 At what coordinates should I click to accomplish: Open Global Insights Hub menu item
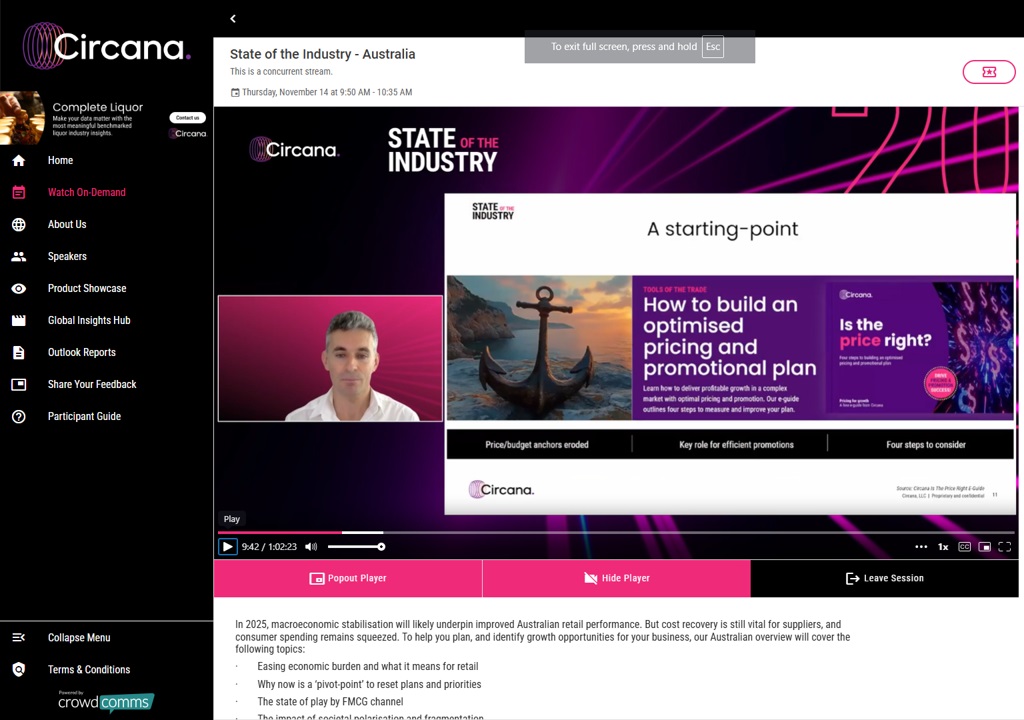pos(89,320)
